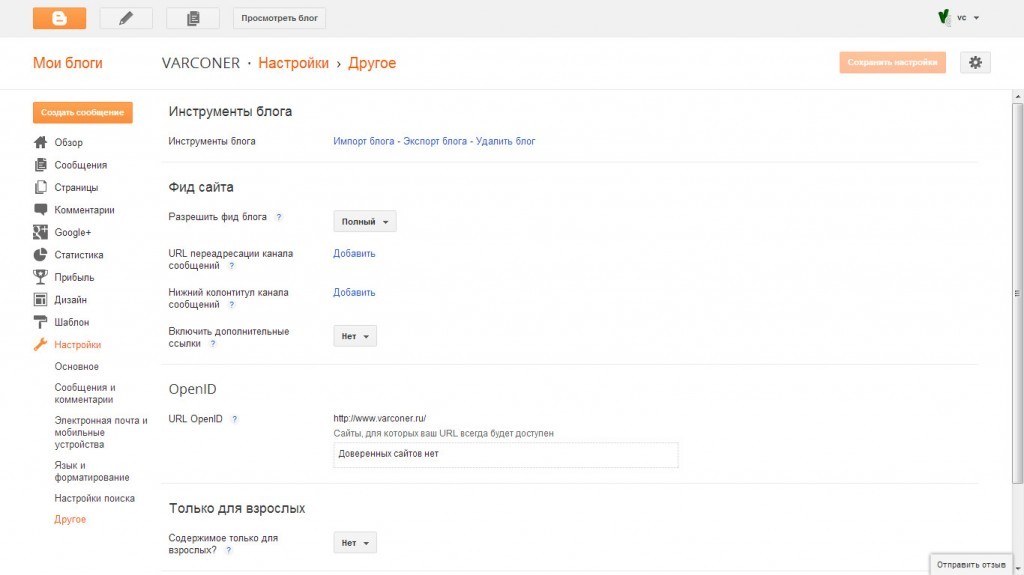The image size is (1024, 575).
Task: Open the vc account dropdown arrow
Action: pos(976,18)
